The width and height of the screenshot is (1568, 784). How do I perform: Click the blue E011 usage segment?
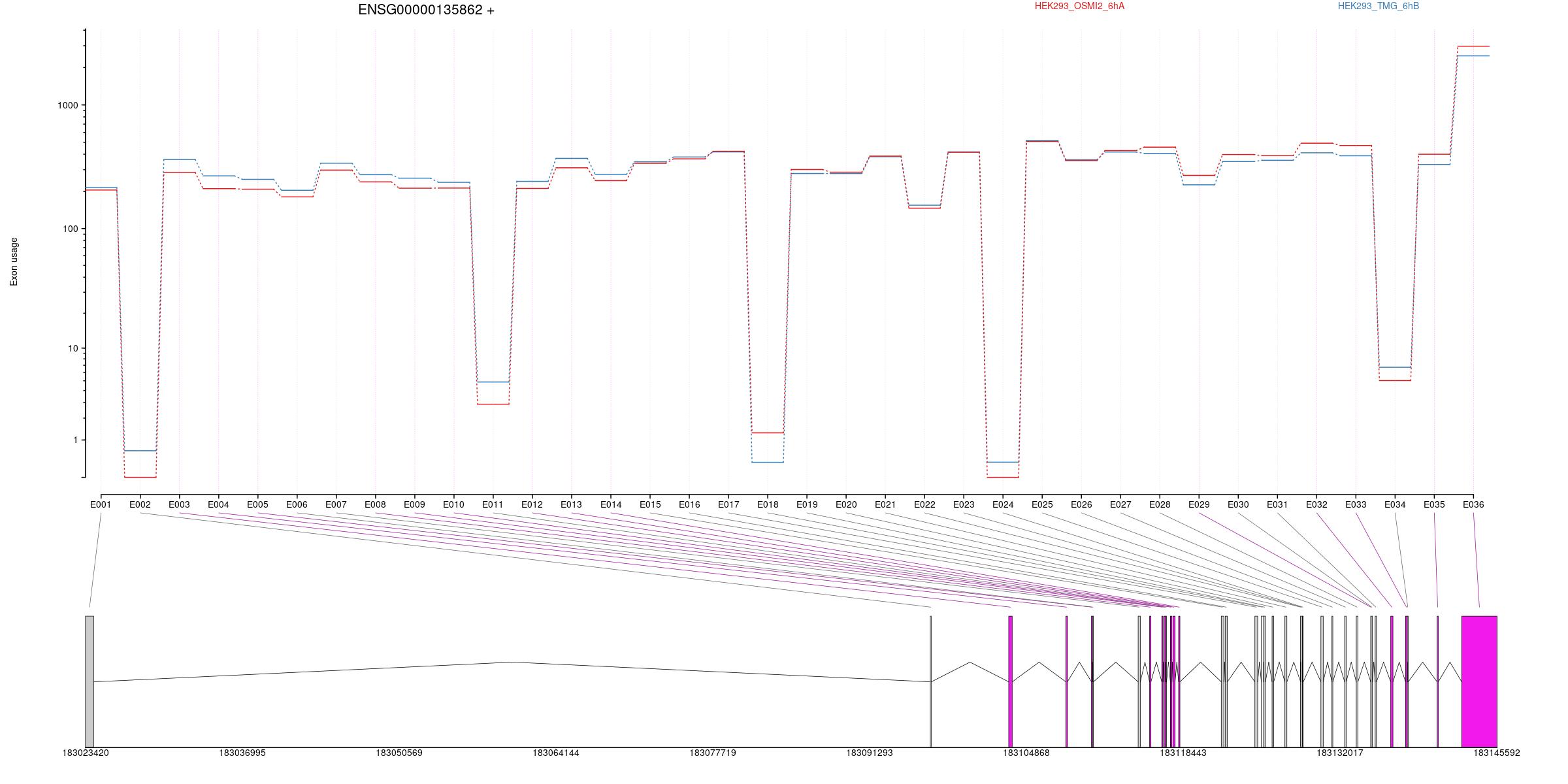pyautogui.click(x=493, y=382)
